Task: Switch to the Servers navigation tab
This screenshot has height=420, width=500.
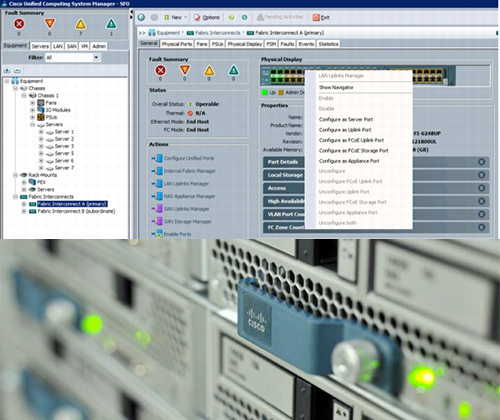Action: click(40, 46)
